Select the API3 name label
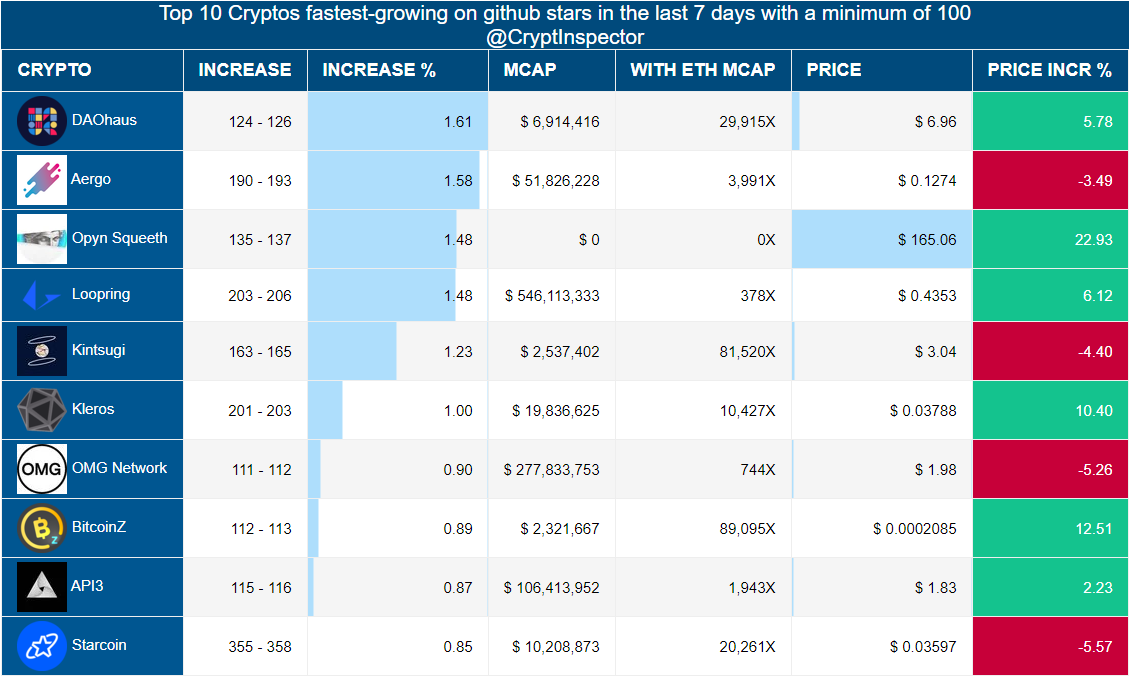Screen dimensions: 1130x677 coord(87,586)
